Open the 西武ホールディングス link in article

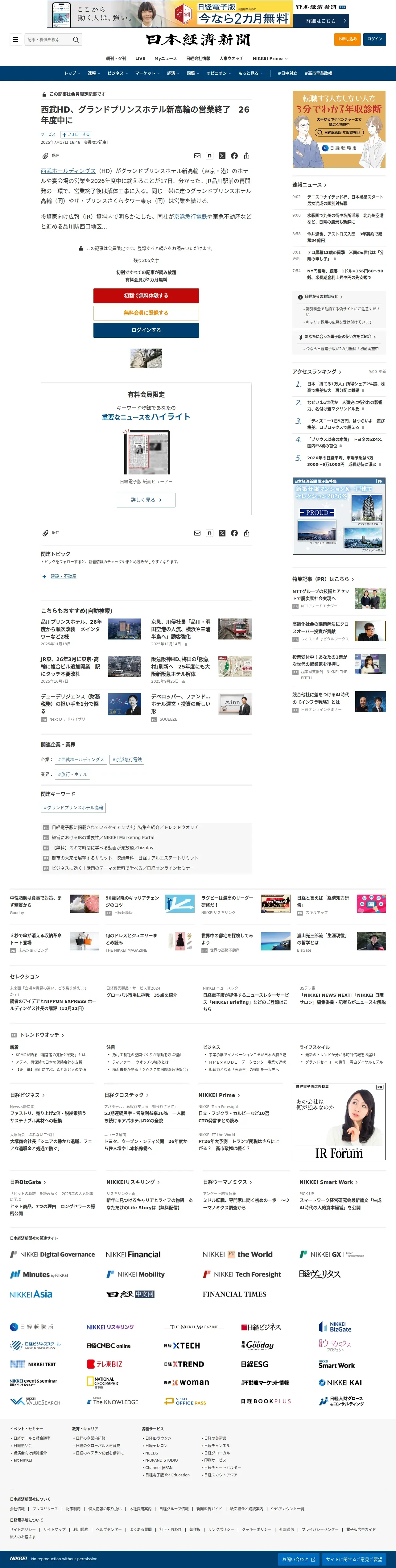(x=68, y=171)
